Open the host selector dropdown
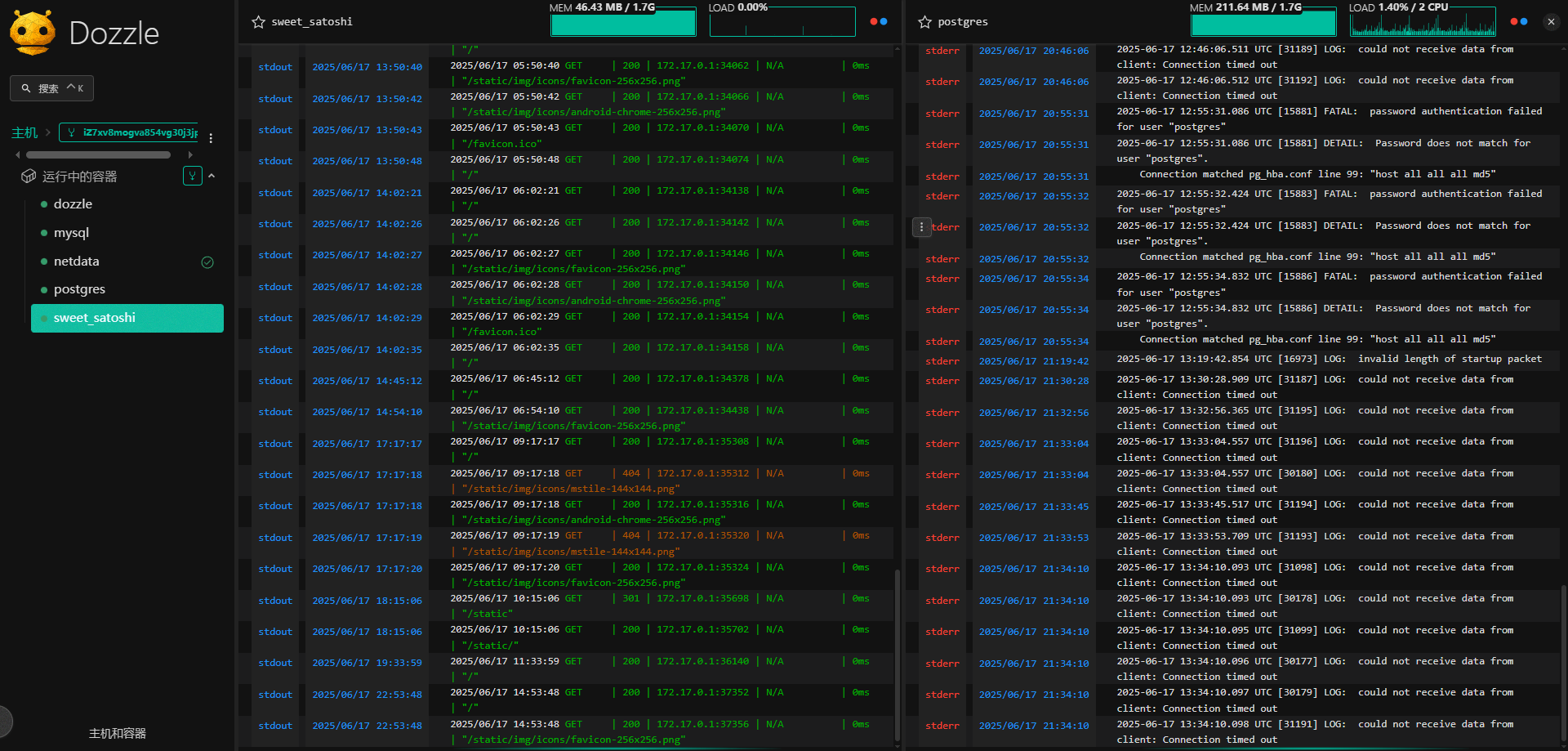This screenshot has width=1568, height=751. click(x=129, y=132)
